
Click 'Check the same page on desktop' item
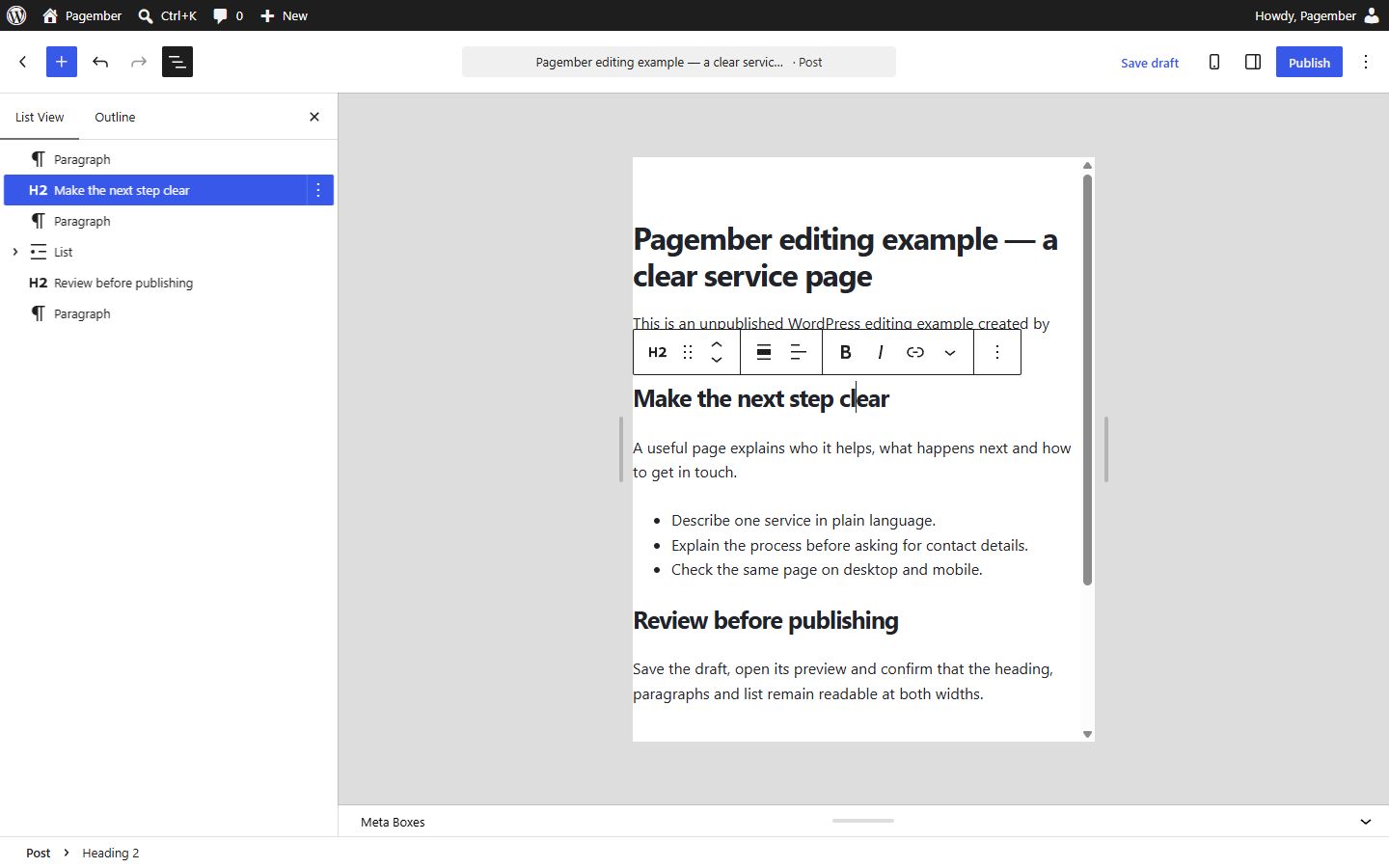(x=827, y=569)
